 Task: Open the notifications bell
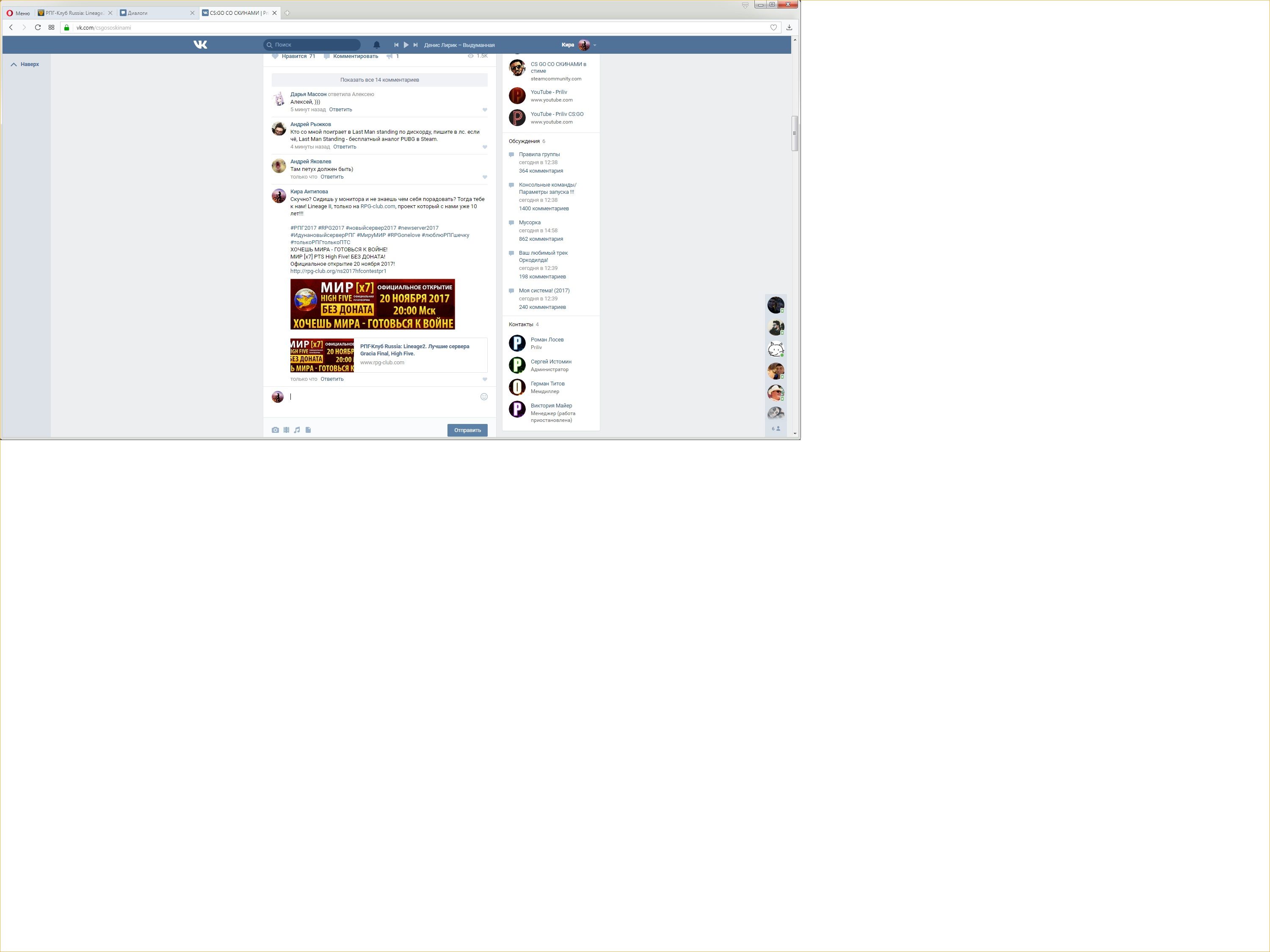tap(377, 45)
